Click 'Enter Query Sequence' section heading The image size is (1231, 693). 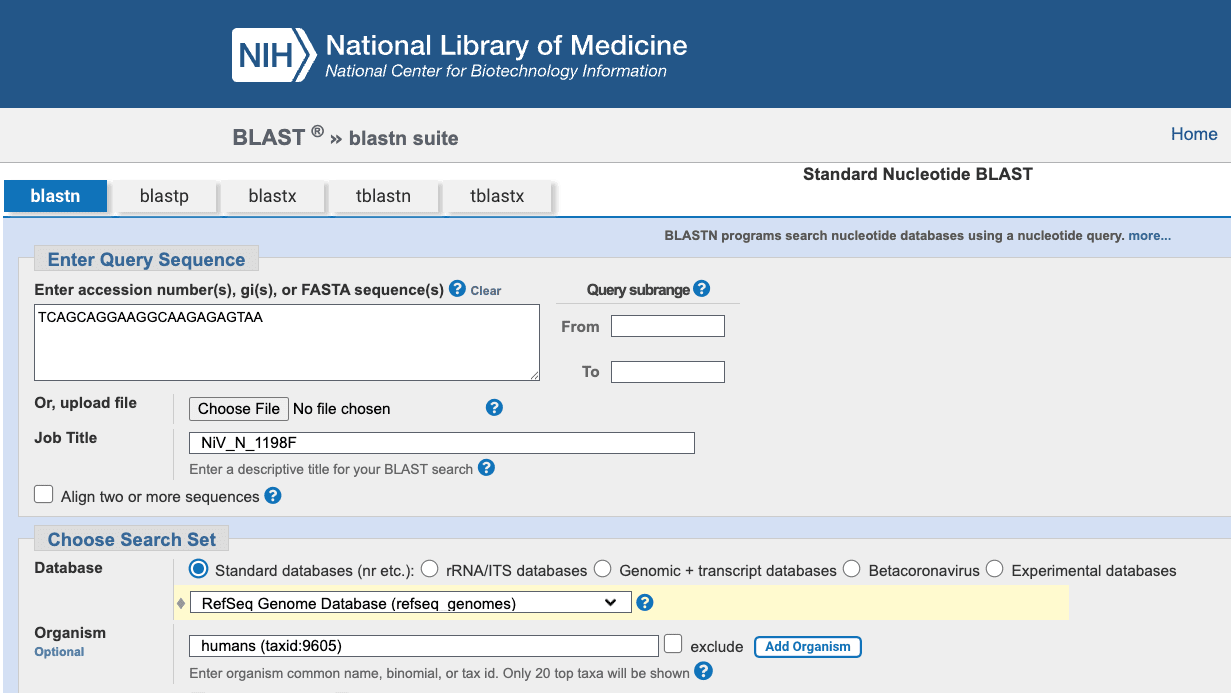tap(146, 260)
